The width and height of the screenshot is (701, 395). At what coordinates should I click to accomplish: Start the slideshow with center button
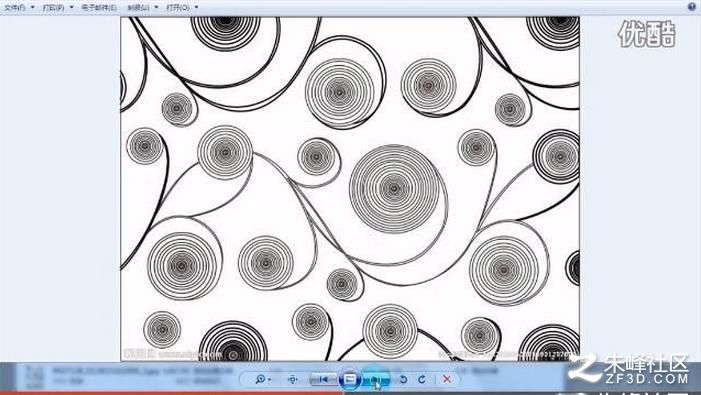coord(350,379)
